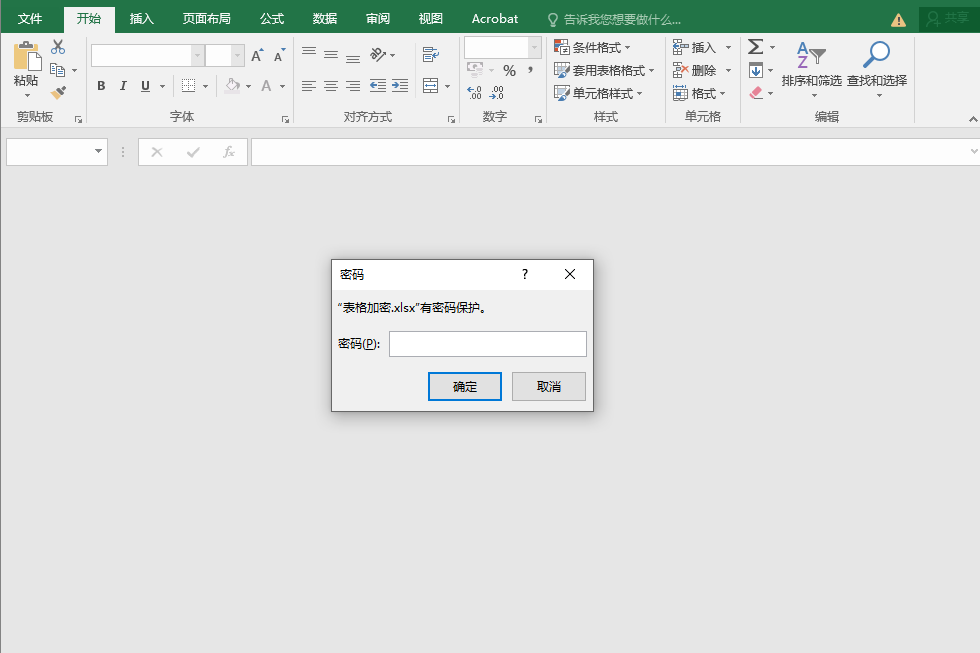The height and width of the screenshot is (653, 980).
Task: Toggle Italic formatting
Action: click(x=124, y=86)
